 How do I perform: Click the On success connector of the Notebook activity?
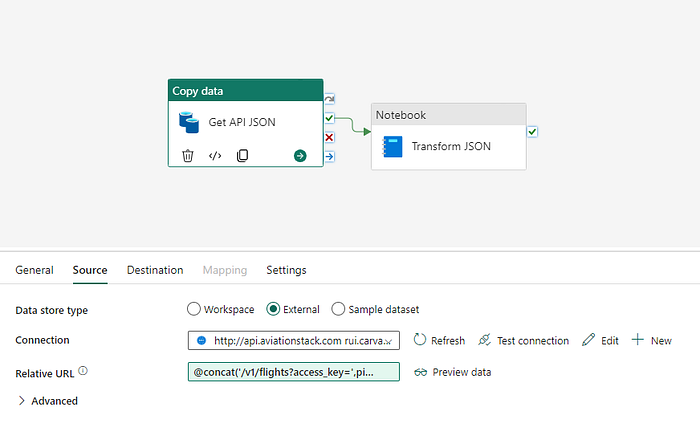(x=532, y=132)
